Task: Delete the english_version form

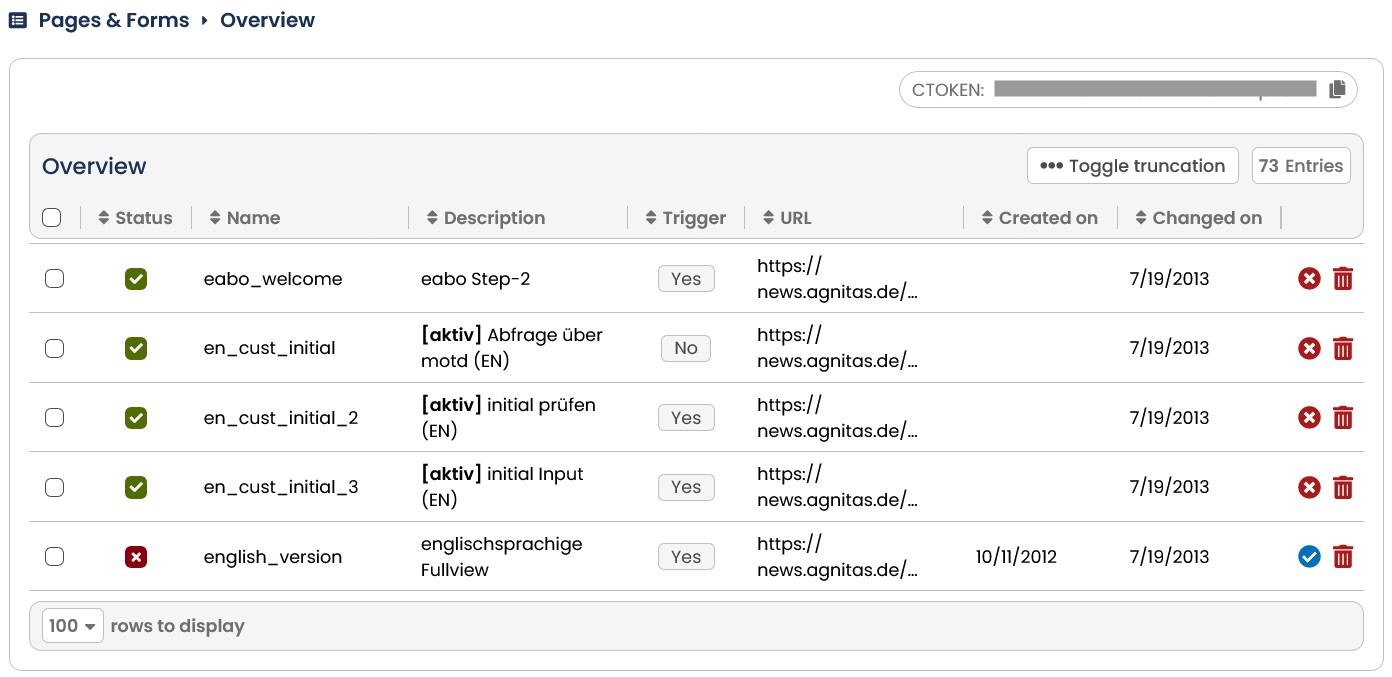Action: point(1343,557)
